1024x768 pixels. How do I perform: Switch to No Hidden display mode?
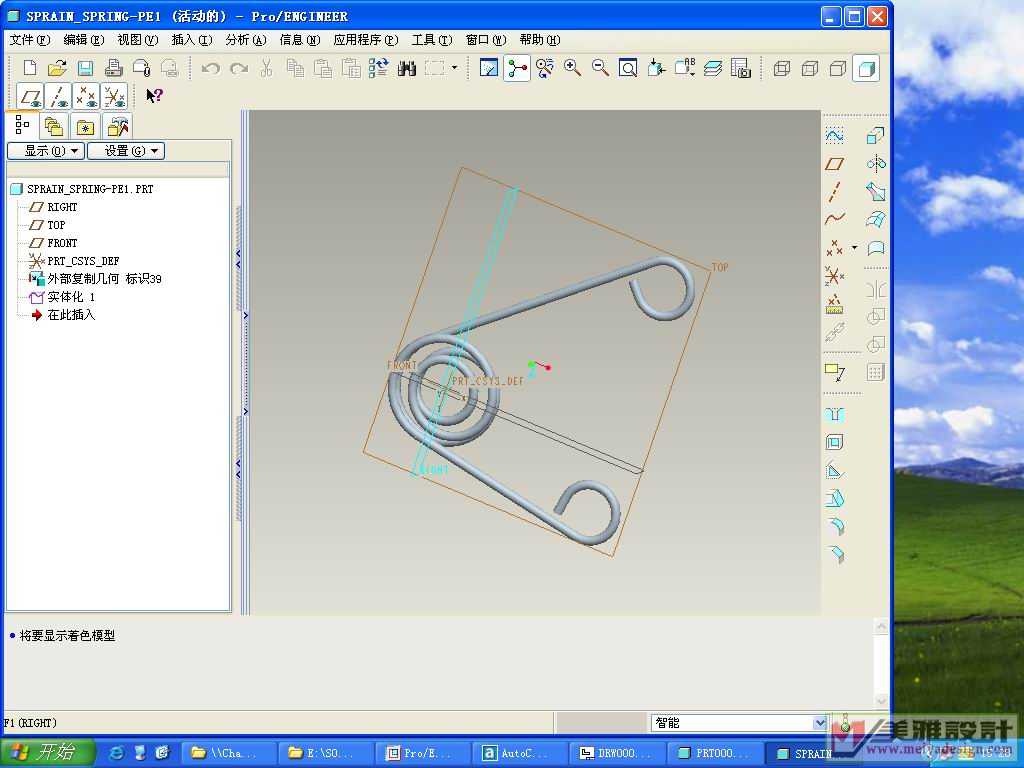coord(837,68)
